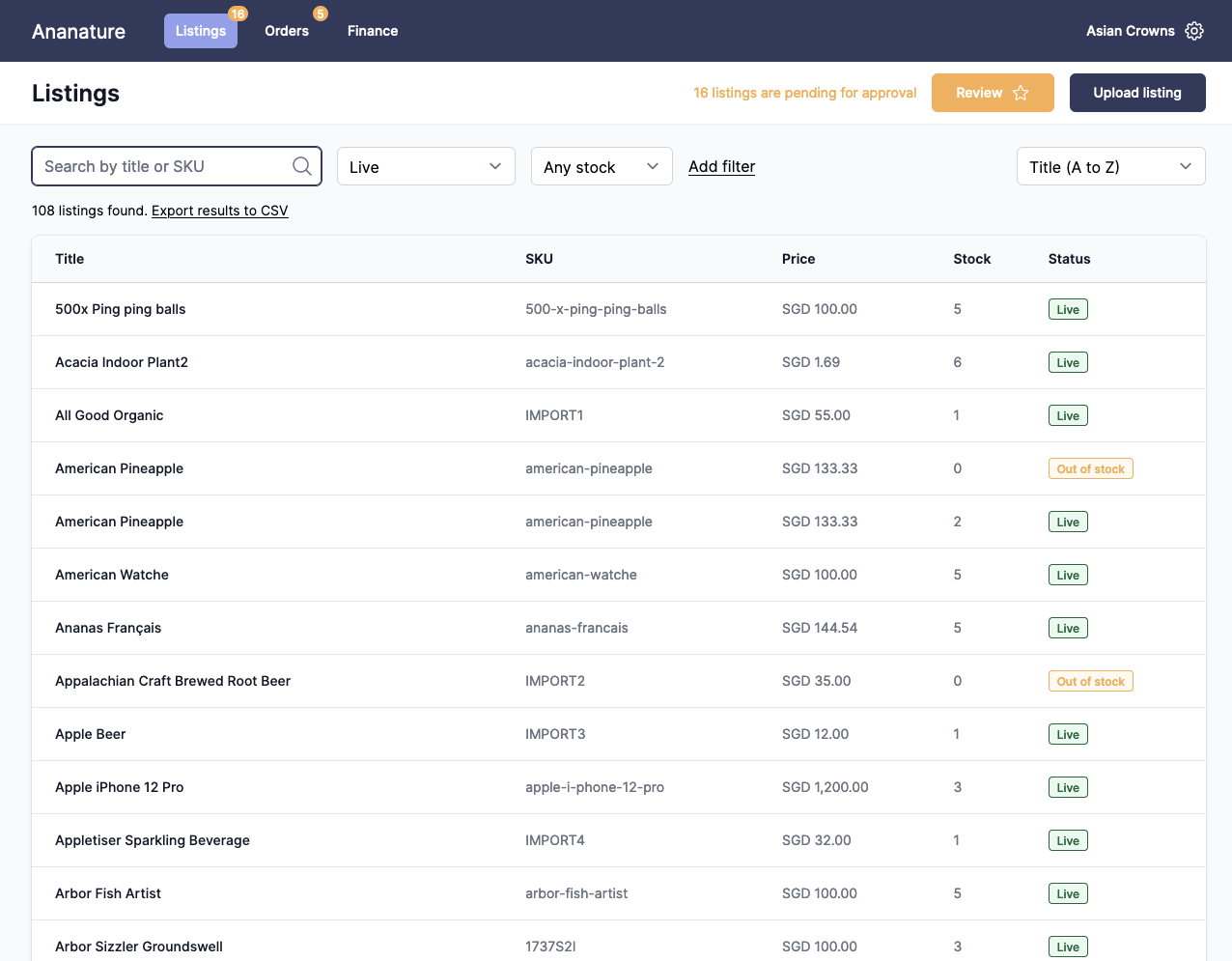Click the Listings notification badge
1232x961 pixels.
pyautogui.click(x=238, y=14)
